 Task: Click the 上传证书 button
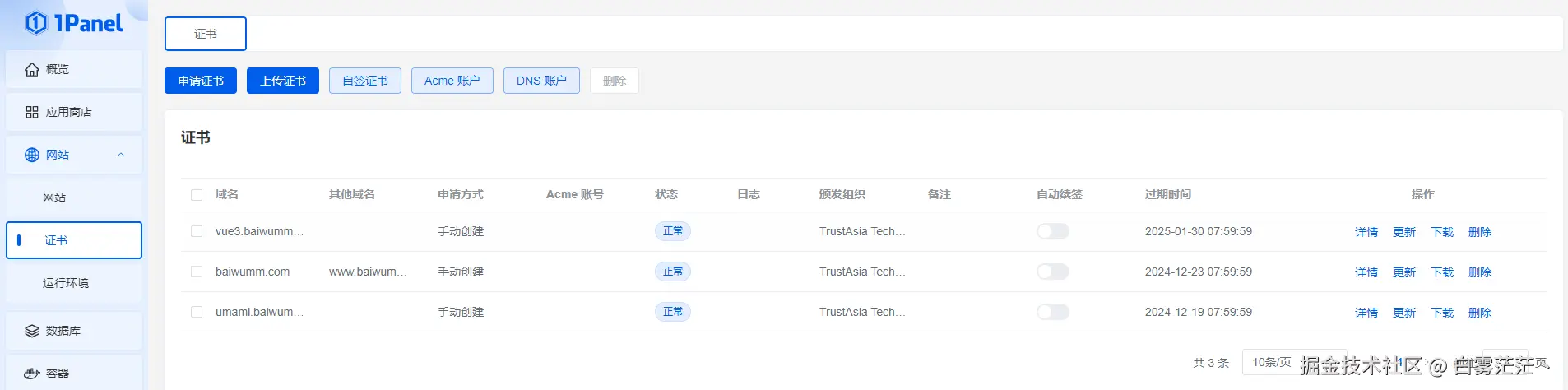pyautogui.click(x=283, y=81)
